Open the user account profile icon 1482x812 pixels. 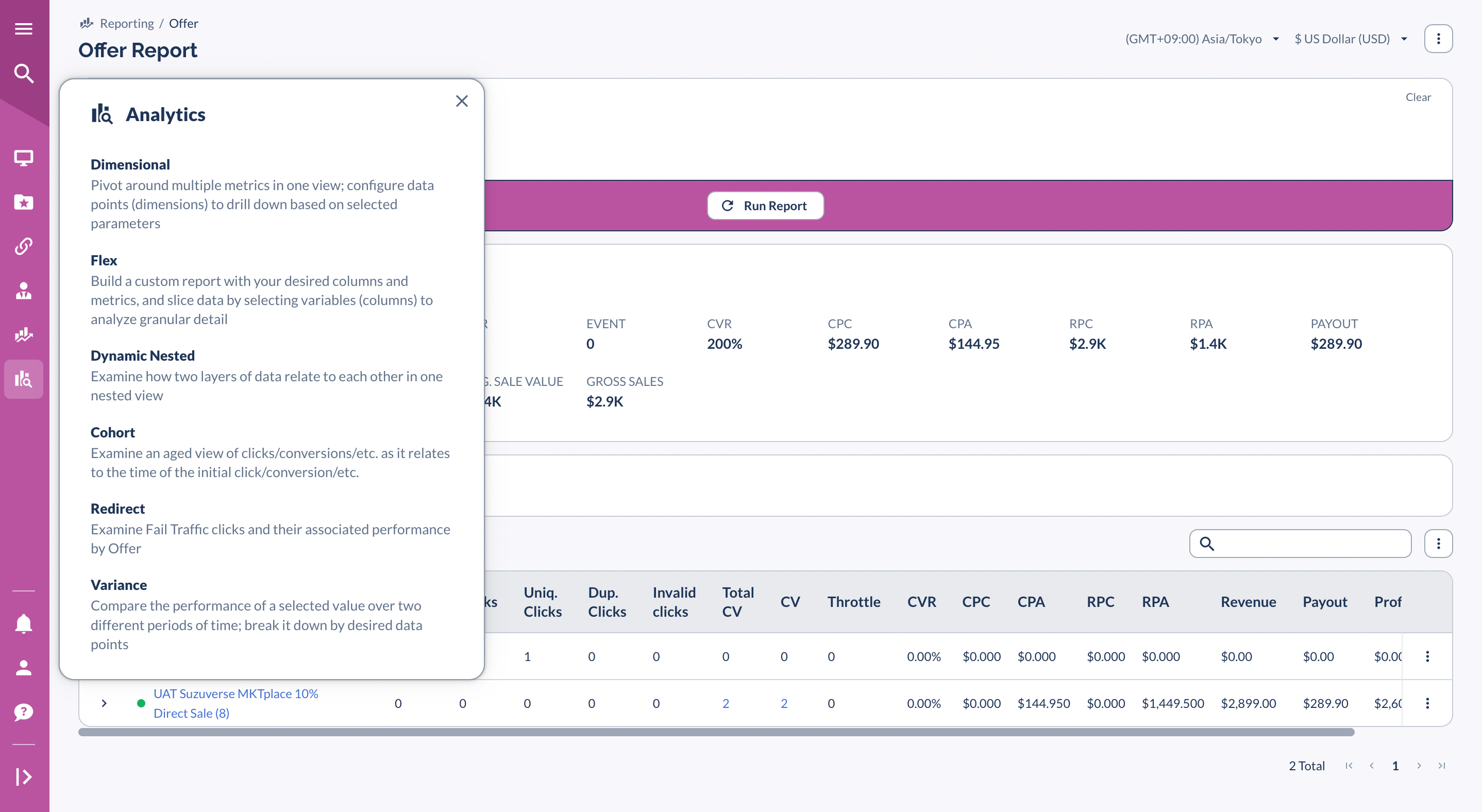pyautogui.click(x=24, y=668)
